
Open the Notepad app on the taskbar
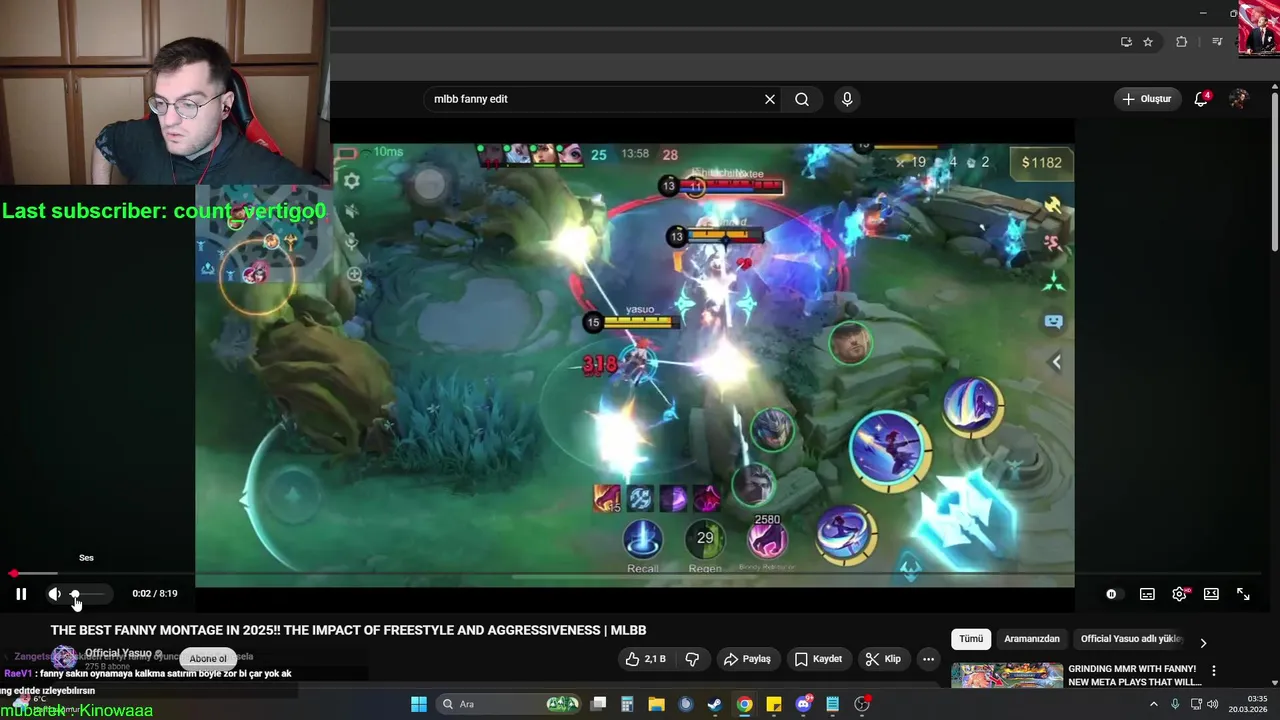click(832, 704)
